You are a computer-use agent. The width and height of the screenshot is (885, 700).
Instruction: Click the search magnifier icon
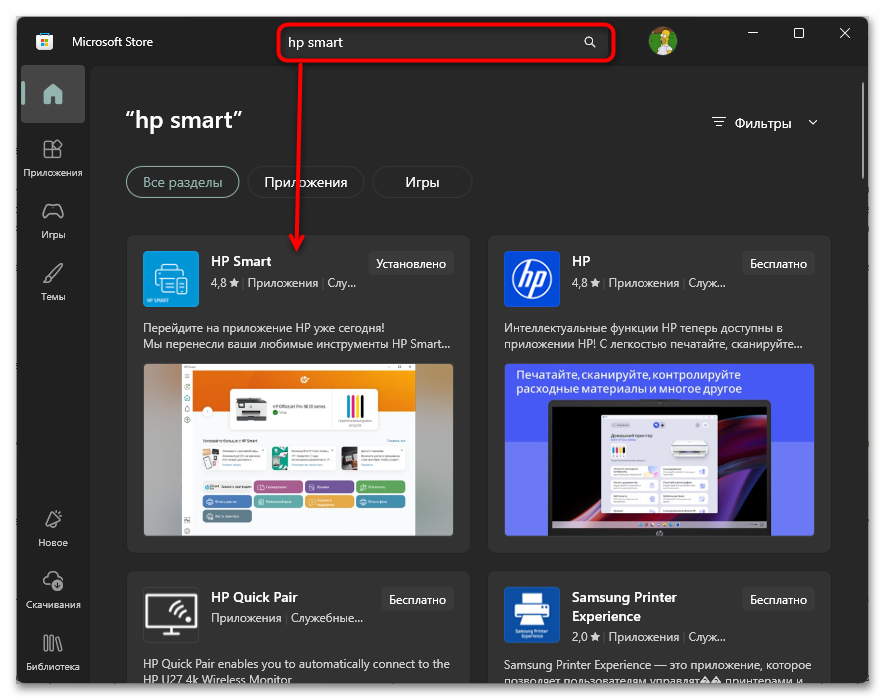pyautogui.click(x=589, y=42)
